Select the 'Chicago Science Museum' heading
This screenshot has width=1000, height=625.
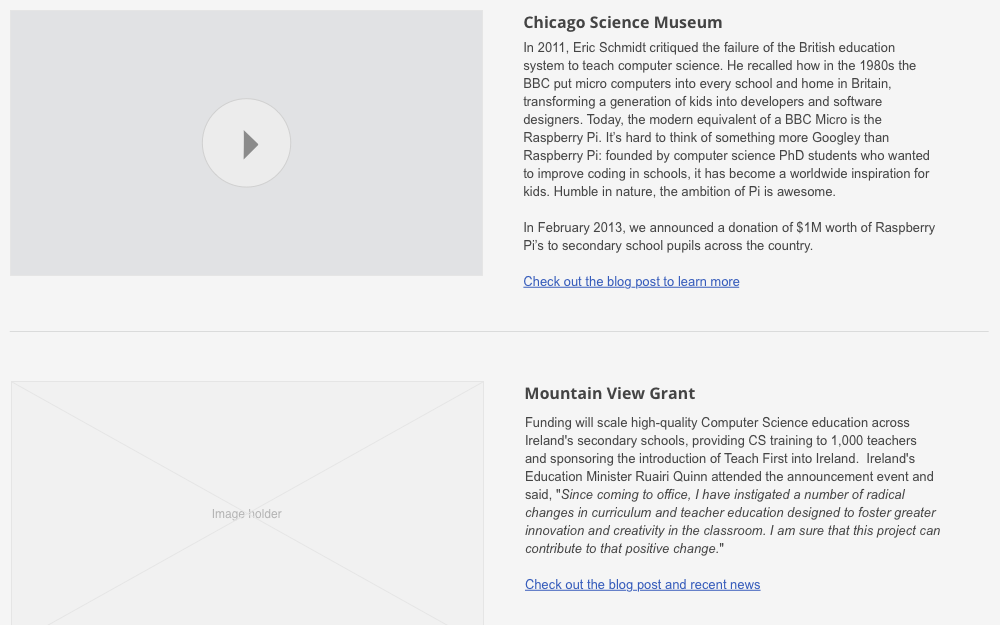click(x=622, y=22)
